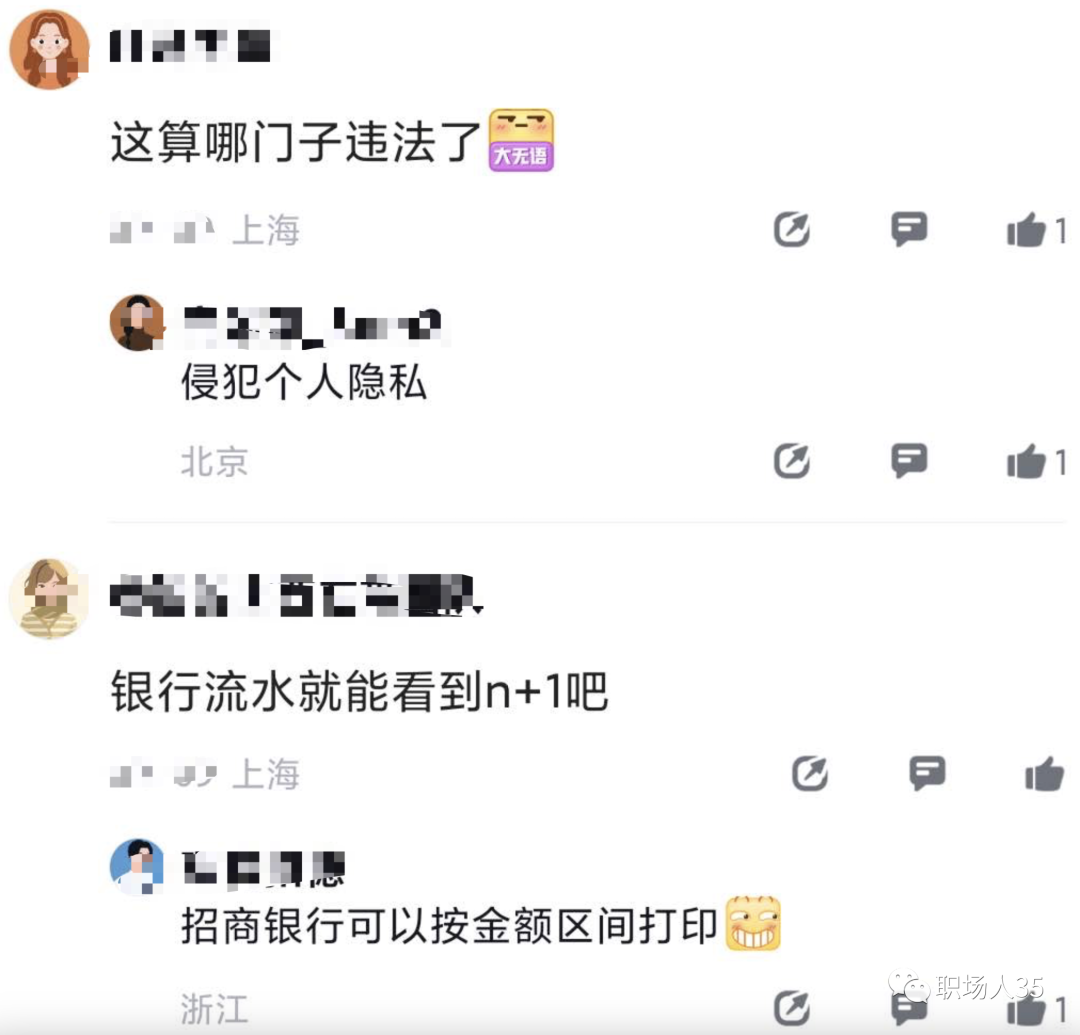This screenshot has width=1080, height=1035.
Task: Like the '银行流水就能看到n+1吧' comment
Action: click(1044, 773)
